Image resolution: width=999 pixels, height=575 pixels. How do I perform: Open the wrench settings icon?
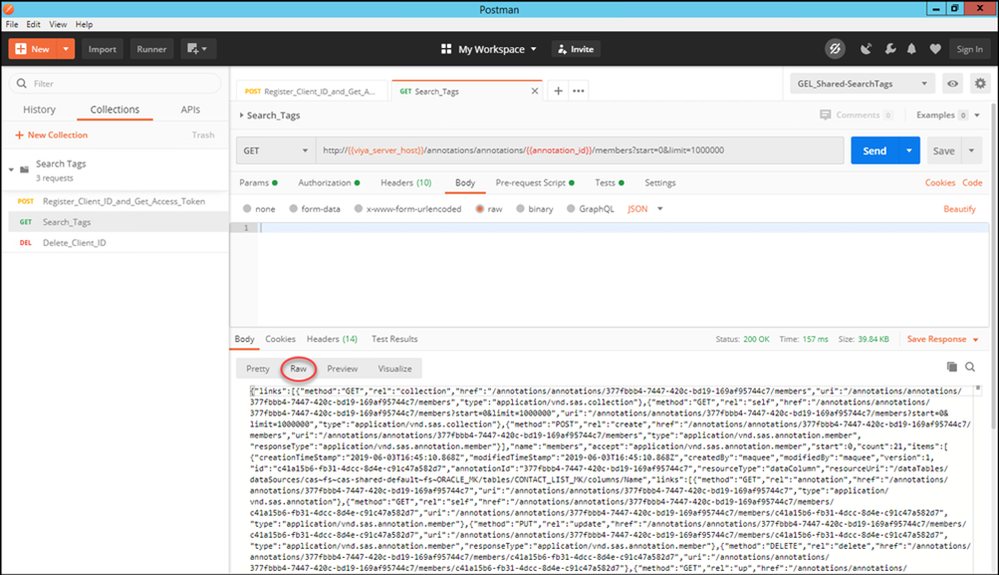pyautogui.click(x=890, y=49)
